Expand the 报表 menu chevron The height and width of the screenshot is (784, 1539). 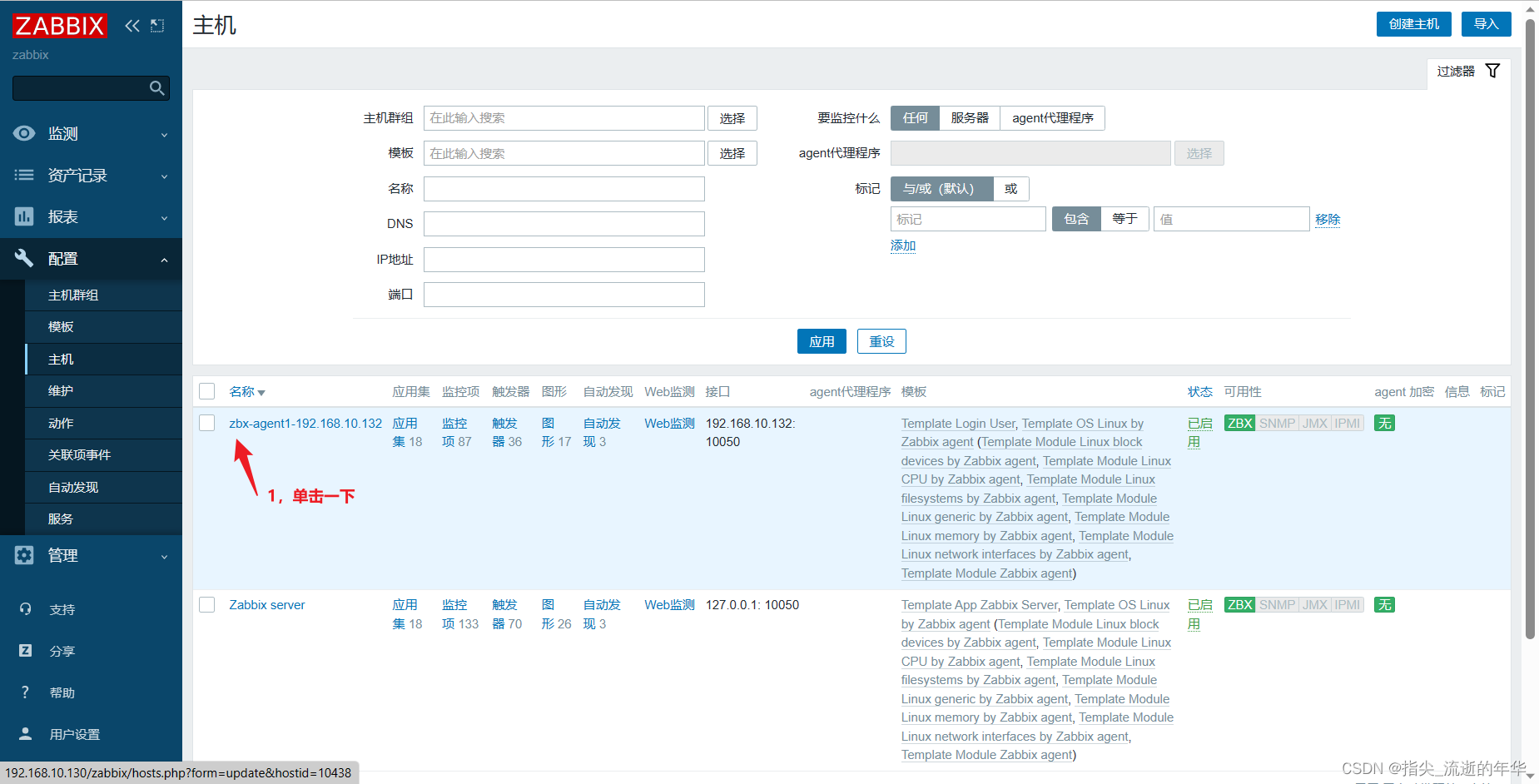164,218
